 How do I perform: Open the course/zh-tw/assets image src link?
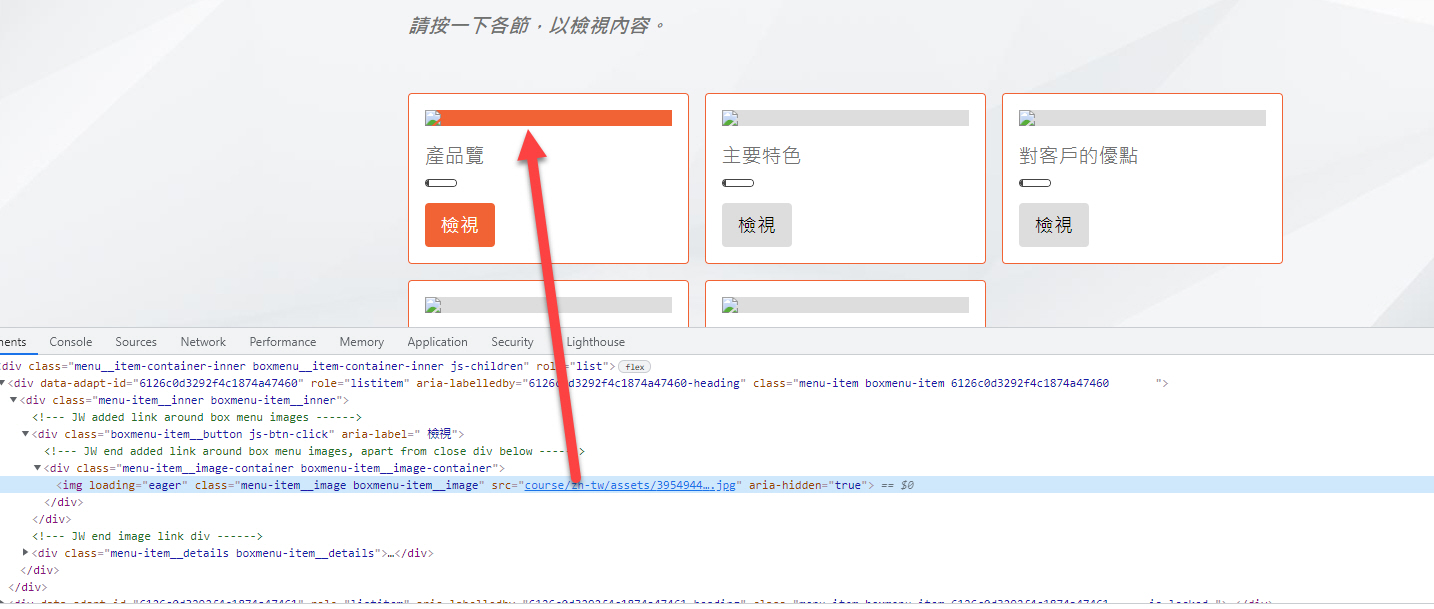(x=631, y=485)
